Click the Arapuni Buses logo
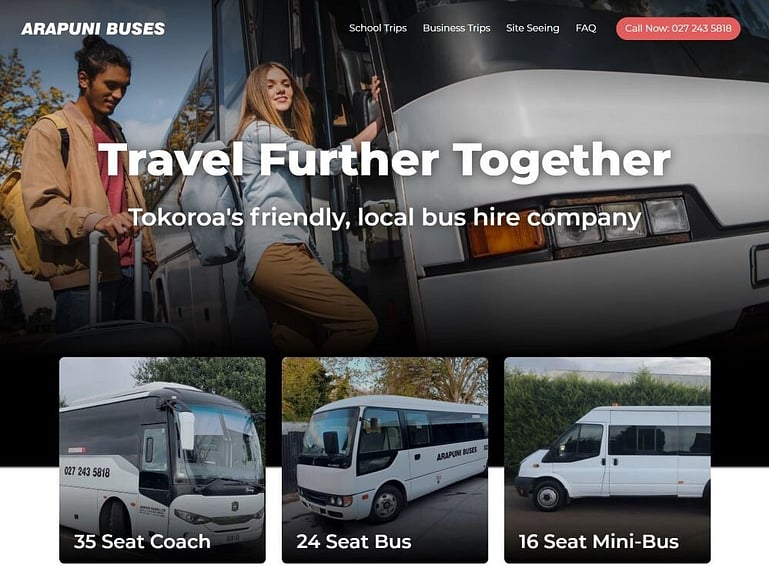Viewport: 769px width, 578px height. (x=93, y=28)
